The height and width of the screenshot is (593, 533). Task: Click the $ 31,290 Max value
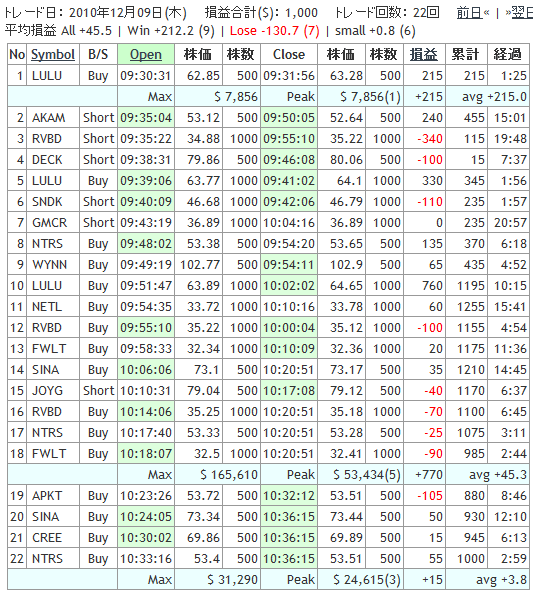tap(232, 580)
